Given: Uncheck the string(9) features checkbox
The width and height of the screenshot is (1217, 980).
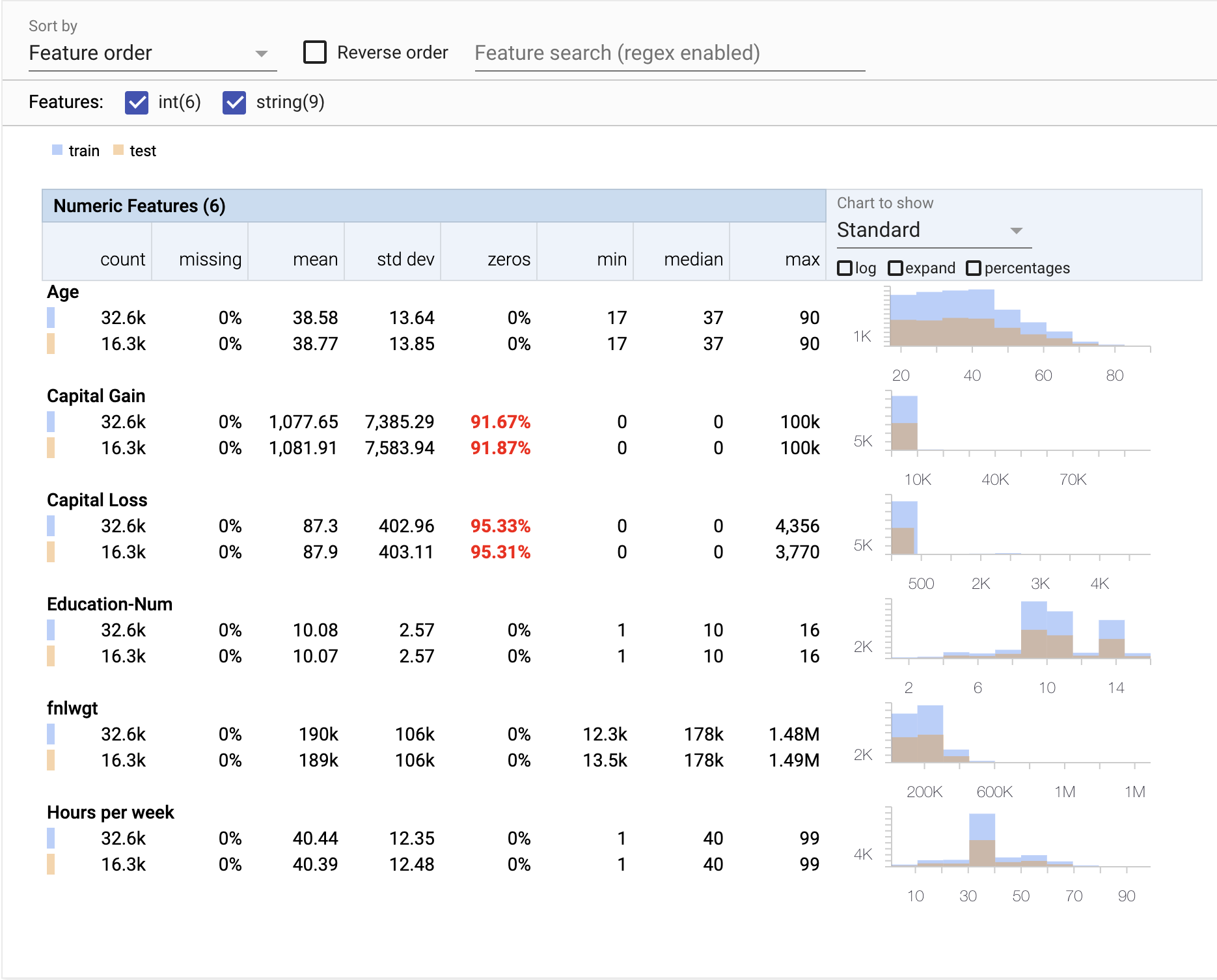Looking at the screenshot, I should point(234,102).
